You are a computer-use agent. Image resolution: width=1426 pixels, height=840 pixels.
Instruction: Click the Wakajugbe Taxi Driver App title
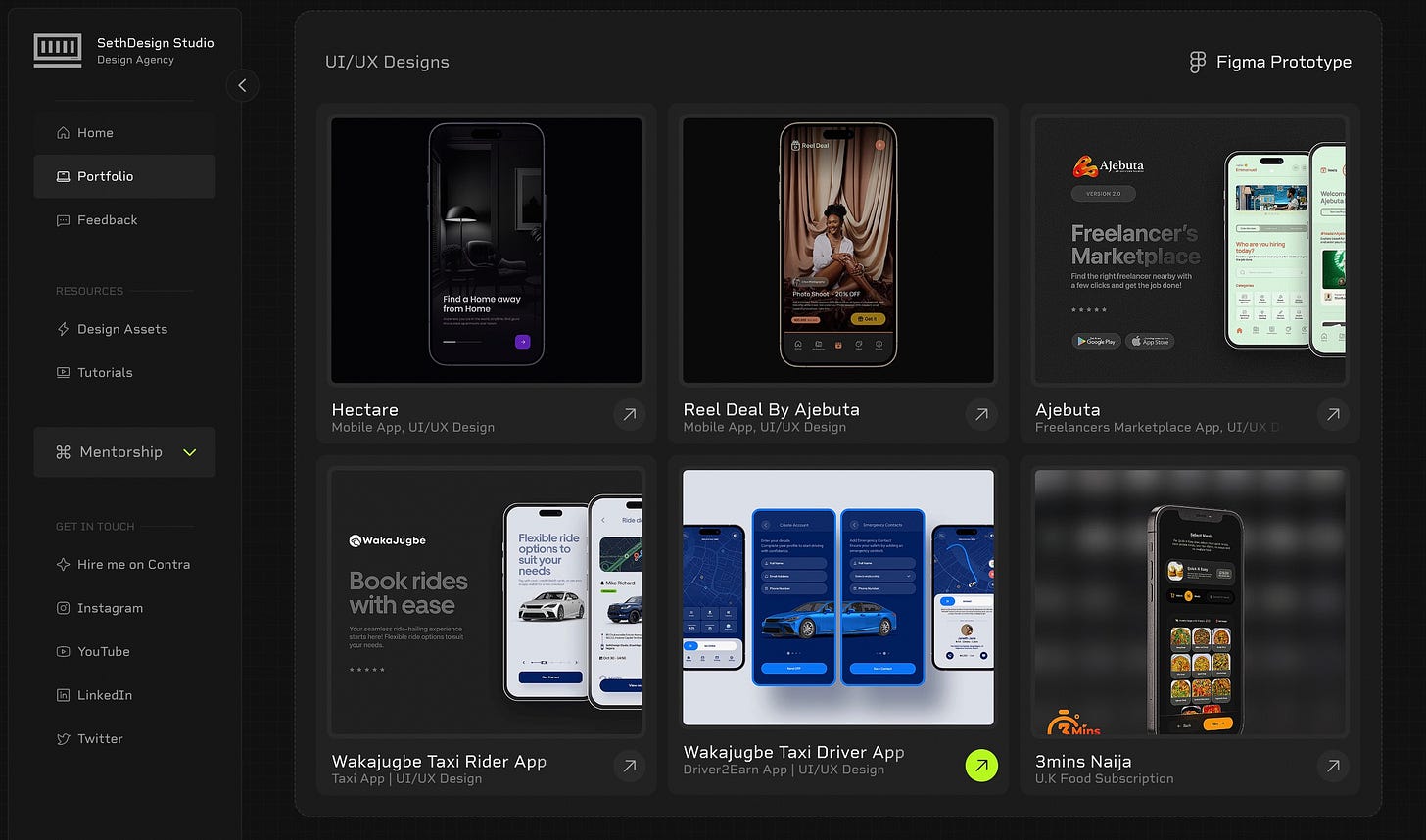pyautogui.click(x=794, y=753)
